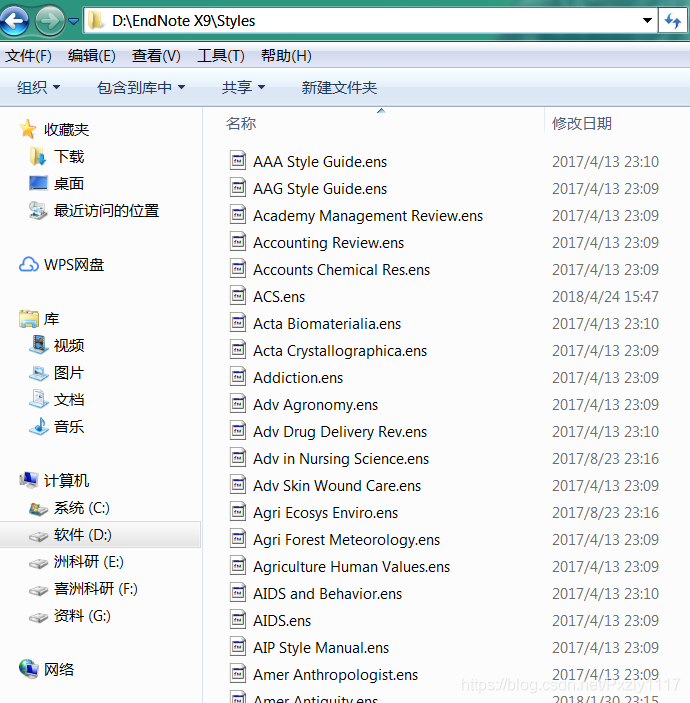Viewport: 690px width, 703px height.
Task: Sort by the 名称 column header
Action: point(241,123)
